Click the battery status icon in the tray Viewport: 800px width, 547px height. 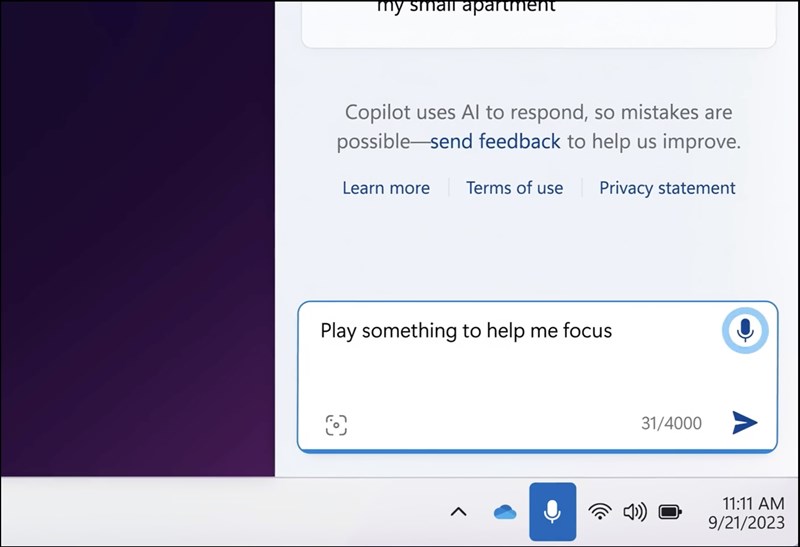tap(670, 512)
